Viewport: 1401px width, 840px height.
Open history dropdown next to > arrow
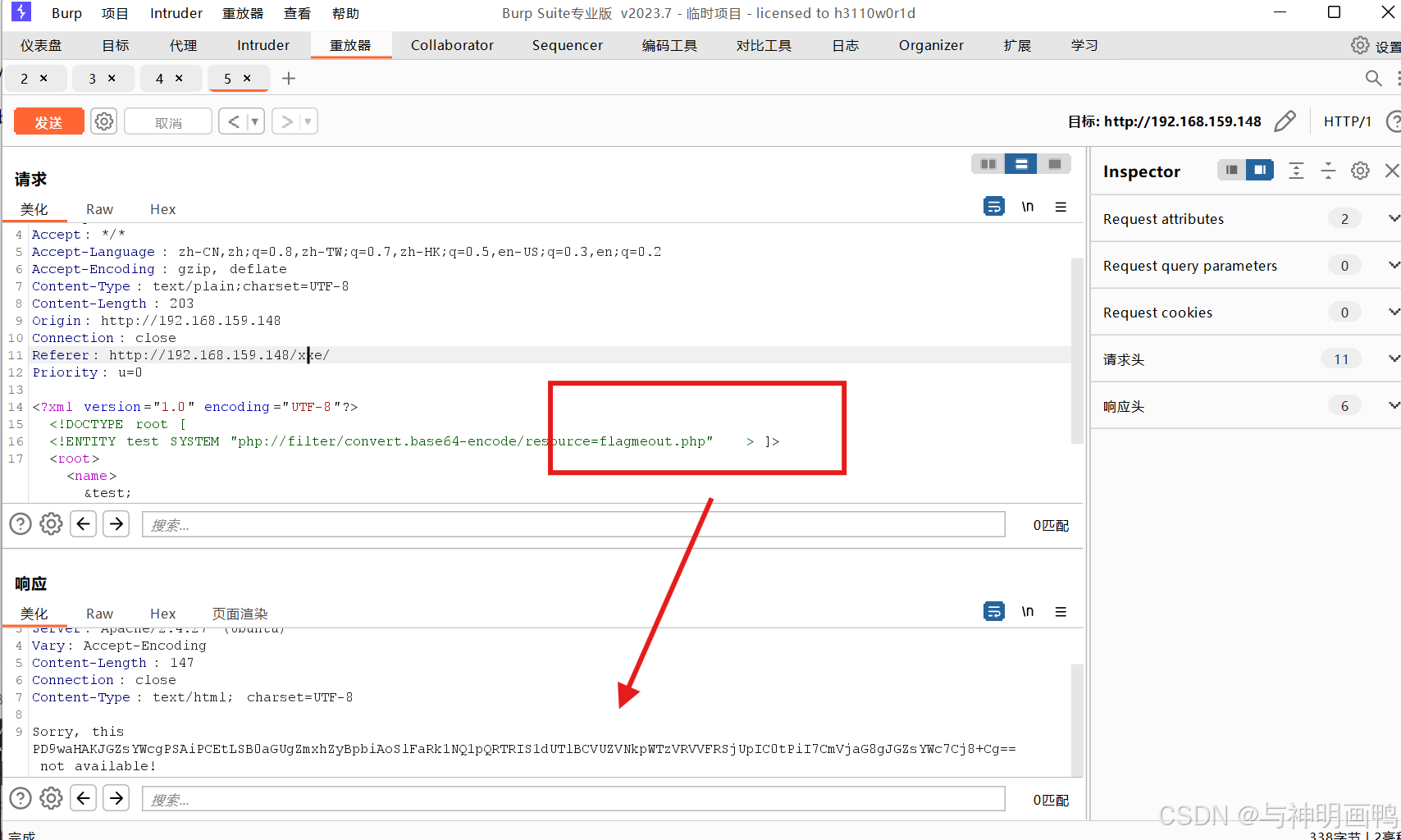point(308,121)
